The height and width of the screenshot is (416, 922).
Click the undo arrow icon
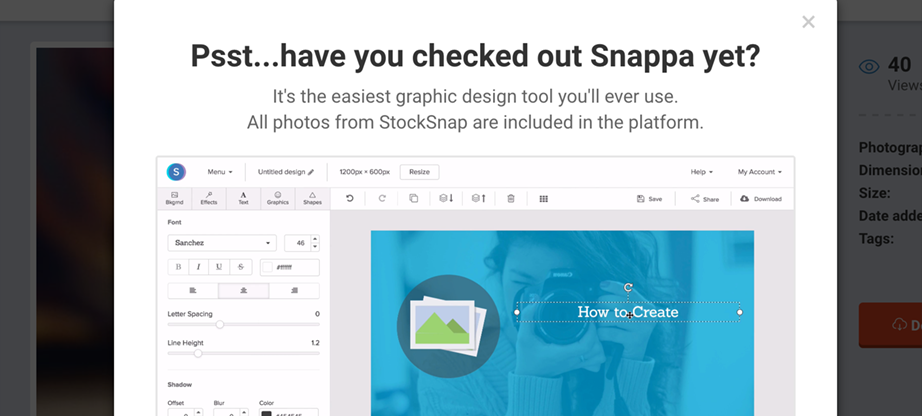[x=349, y=199]
